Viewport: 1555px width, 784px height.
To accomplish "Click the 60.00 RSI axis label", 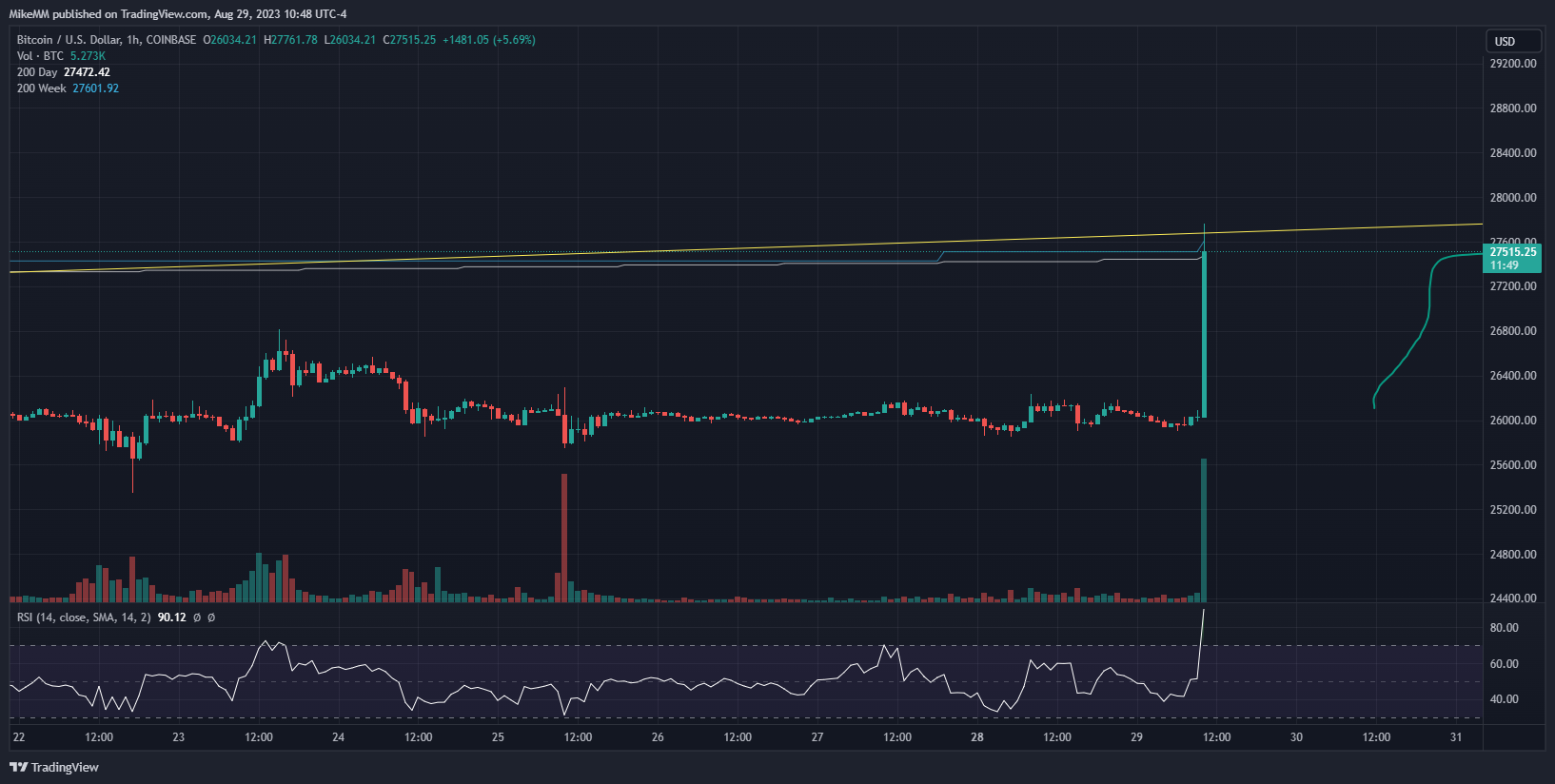I will 1504,664.
